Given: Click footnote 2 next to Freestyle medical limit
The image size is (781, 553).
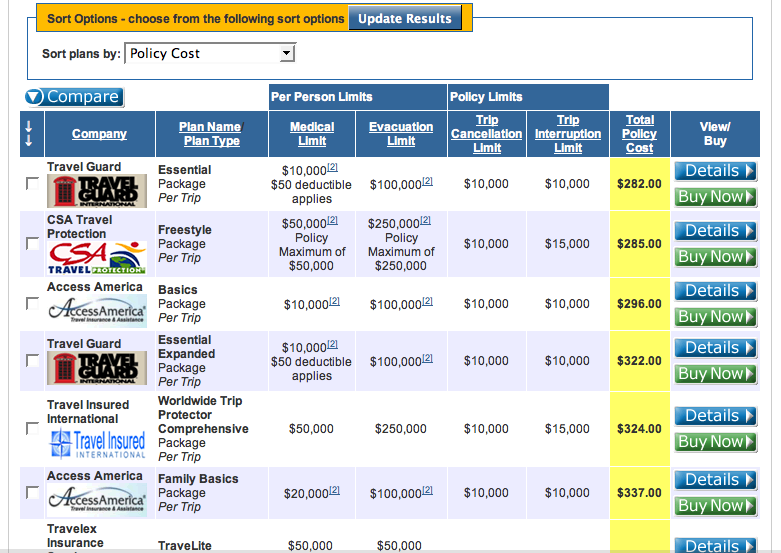Looking at the screenshot, I should [x=333, y=221].
